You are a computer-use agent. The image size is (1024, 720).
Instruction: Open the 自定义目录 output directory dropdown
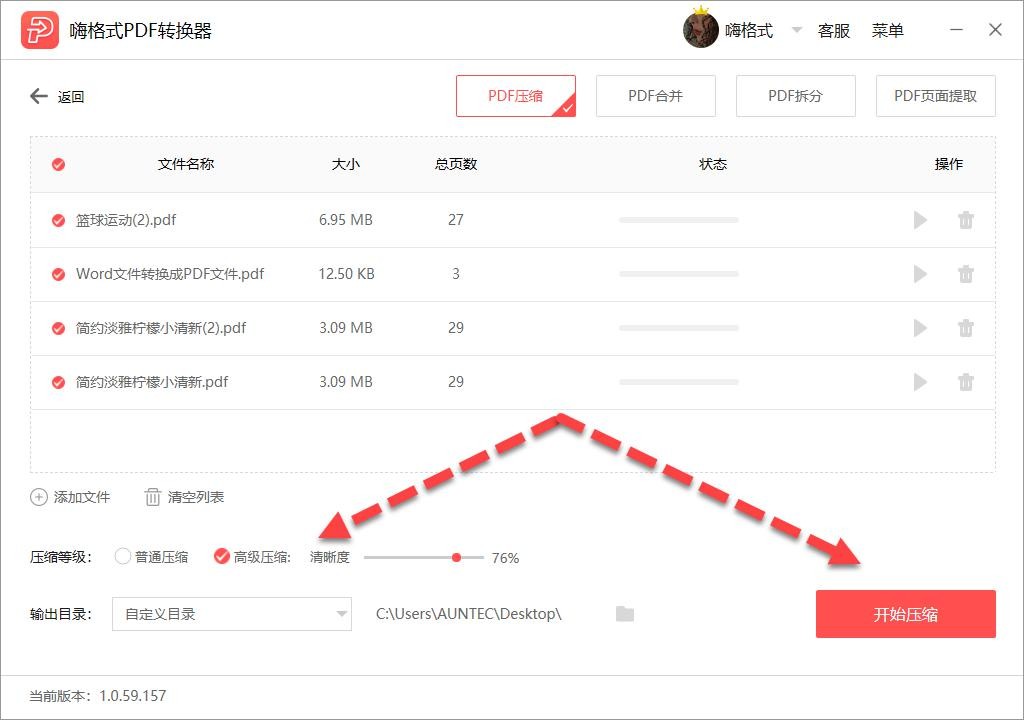tap(232, 614)
